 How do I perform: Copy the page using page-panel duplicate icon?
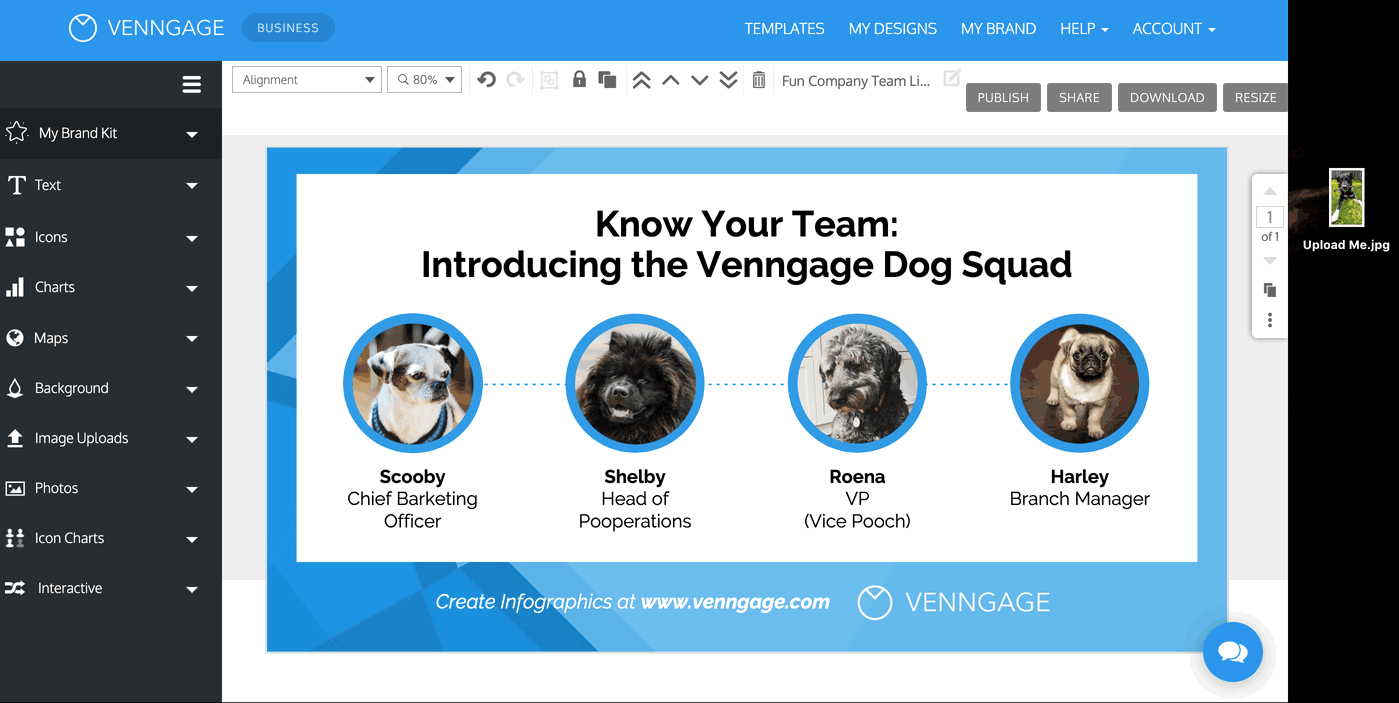point(1270,290)
